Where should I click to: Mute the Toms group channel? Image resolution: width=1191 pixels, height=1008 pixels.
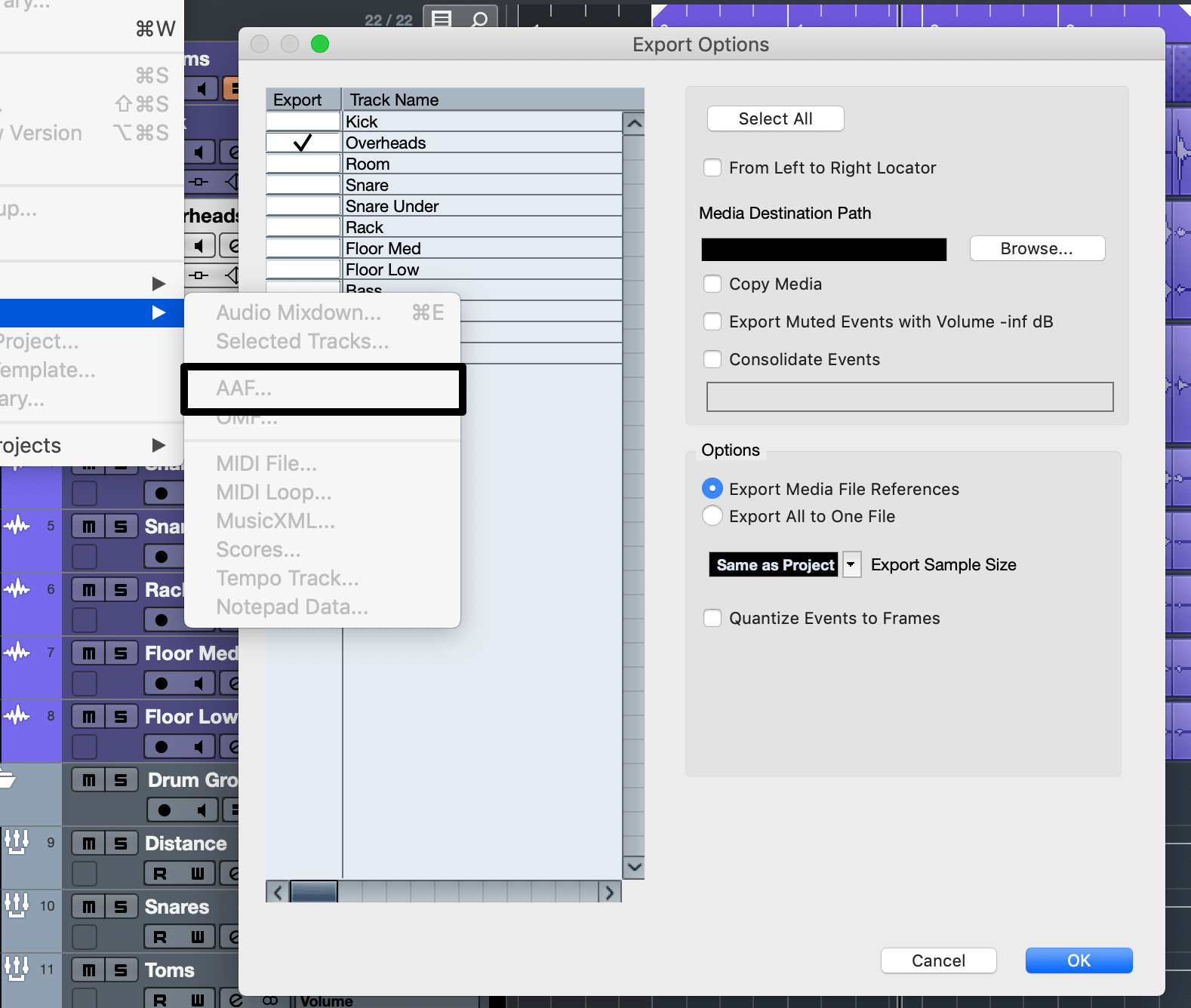89,970
